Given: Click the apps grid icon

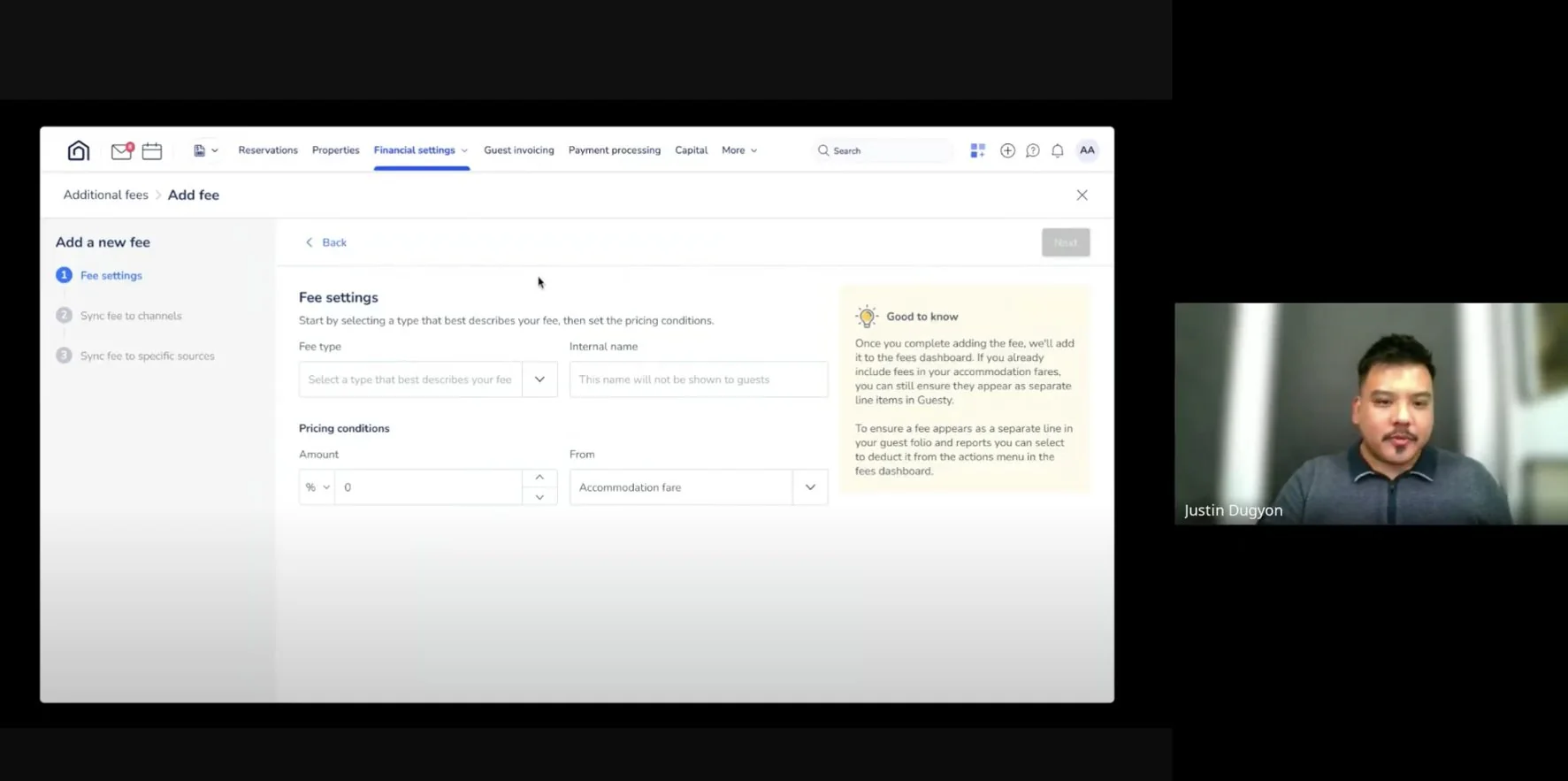Looking at the screenshot, I should click(x=978, y=150).
